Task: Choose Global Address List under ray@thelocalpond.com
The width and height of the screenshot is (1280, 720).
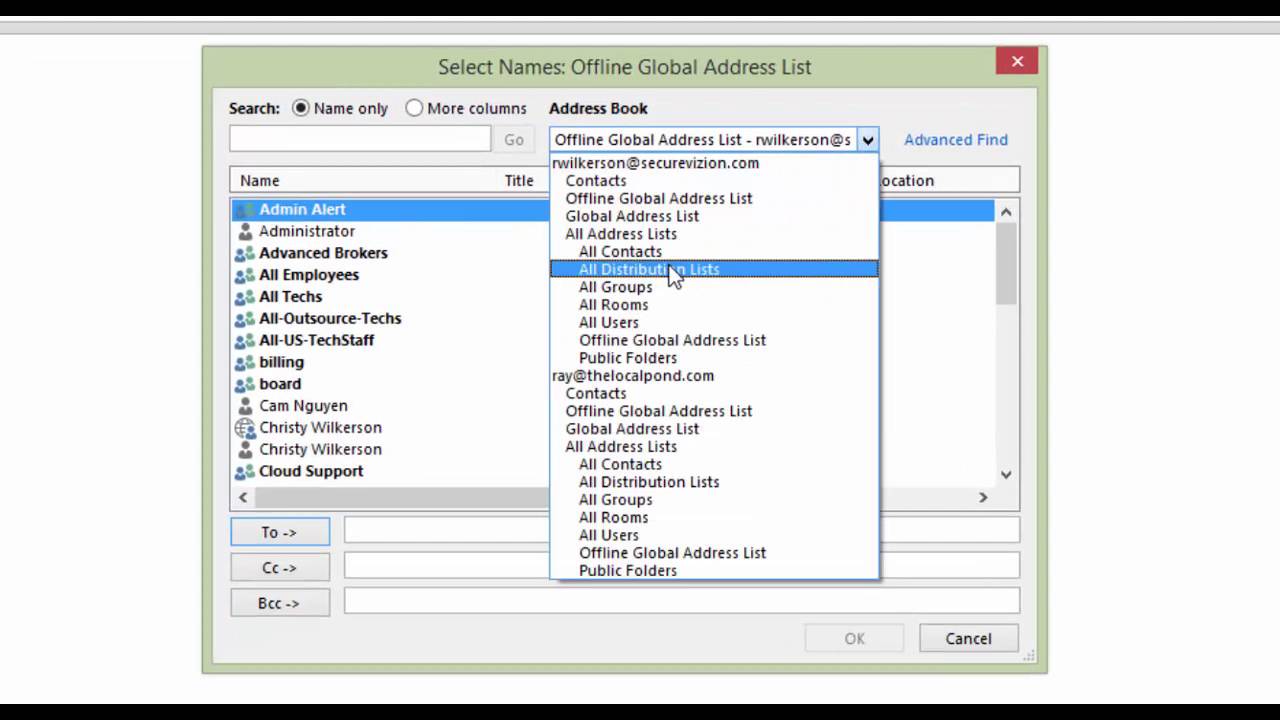Action: click(632, 429)
